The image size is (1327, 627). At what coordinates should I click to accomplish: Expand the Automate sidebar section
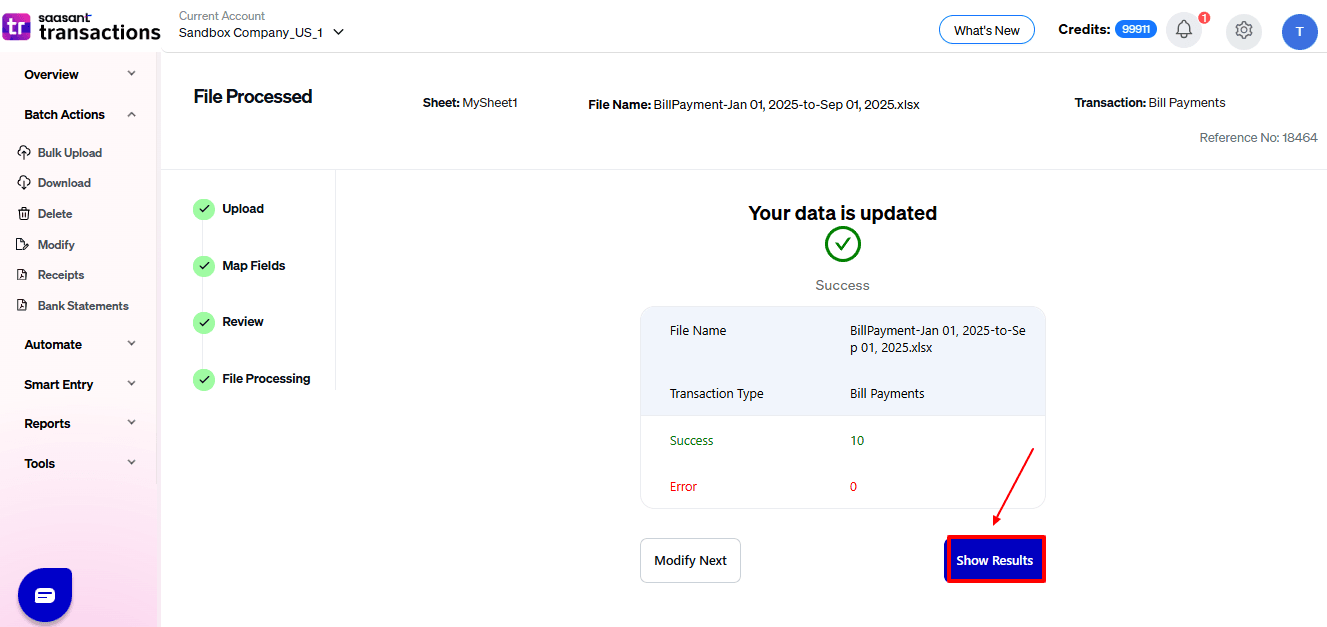pos(80,345)
